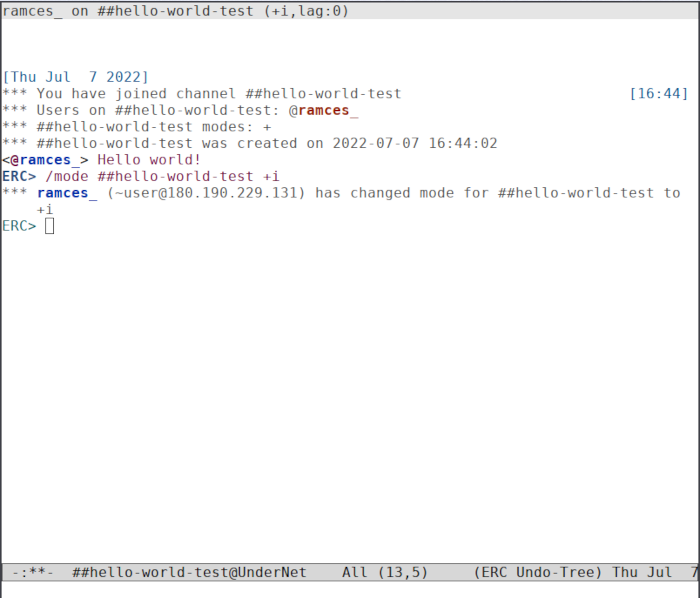Click the date stamp [Thu Jul 7 2022]
The image size is (700, 598).
[75, 77]
